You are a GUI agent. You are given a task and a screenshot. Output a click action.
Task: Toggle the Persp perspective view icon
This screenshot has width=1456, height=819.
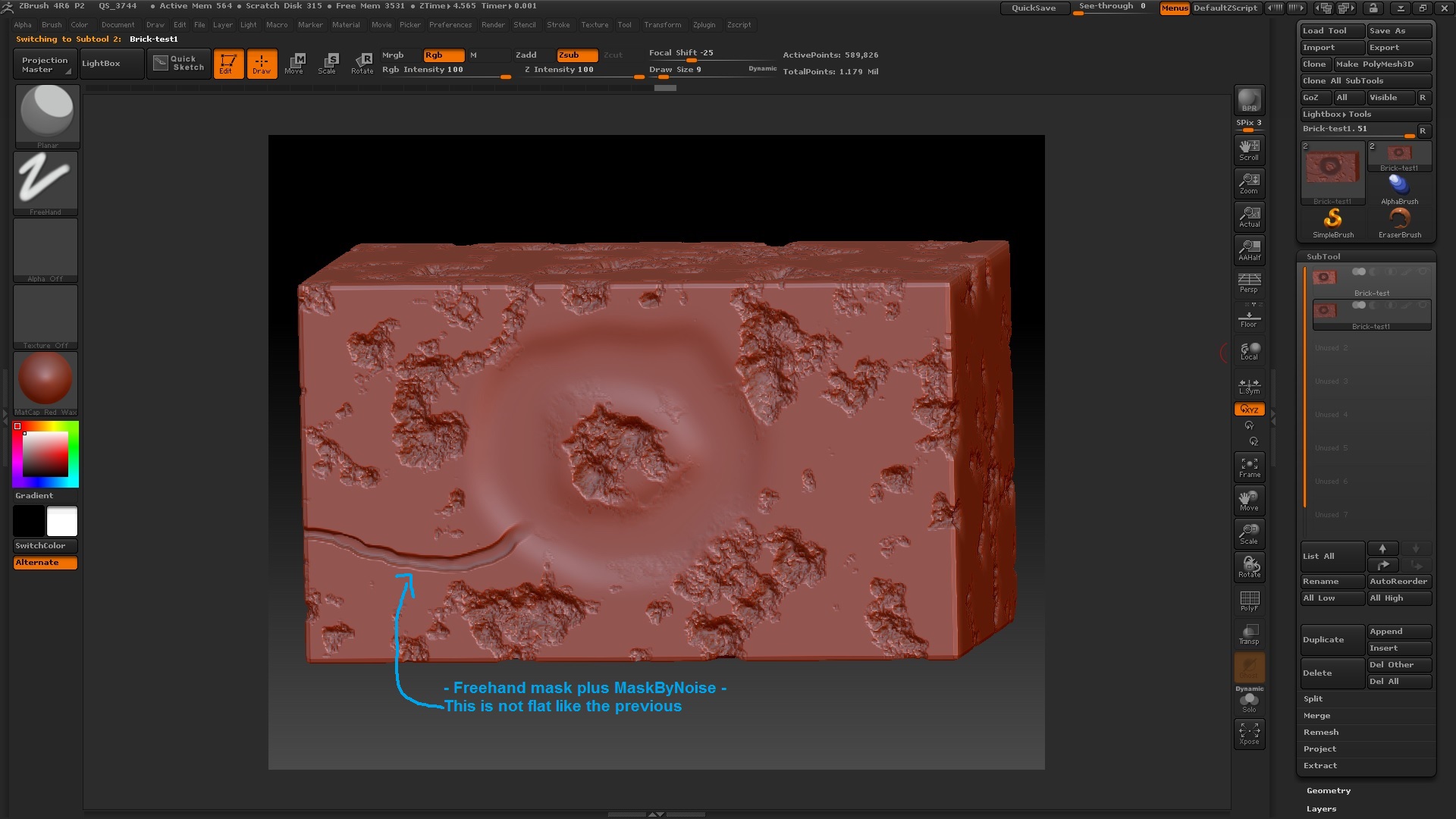(1249, 283)
